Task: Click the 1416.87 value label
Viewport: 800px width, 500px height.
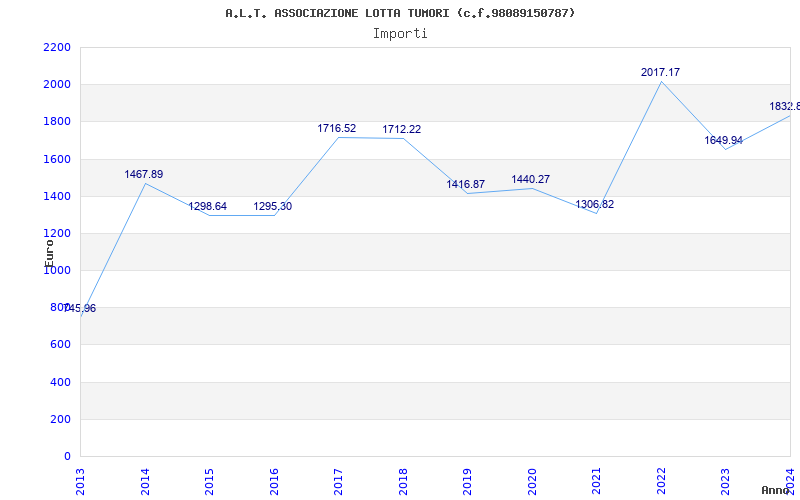Action: tap(465, 185)
